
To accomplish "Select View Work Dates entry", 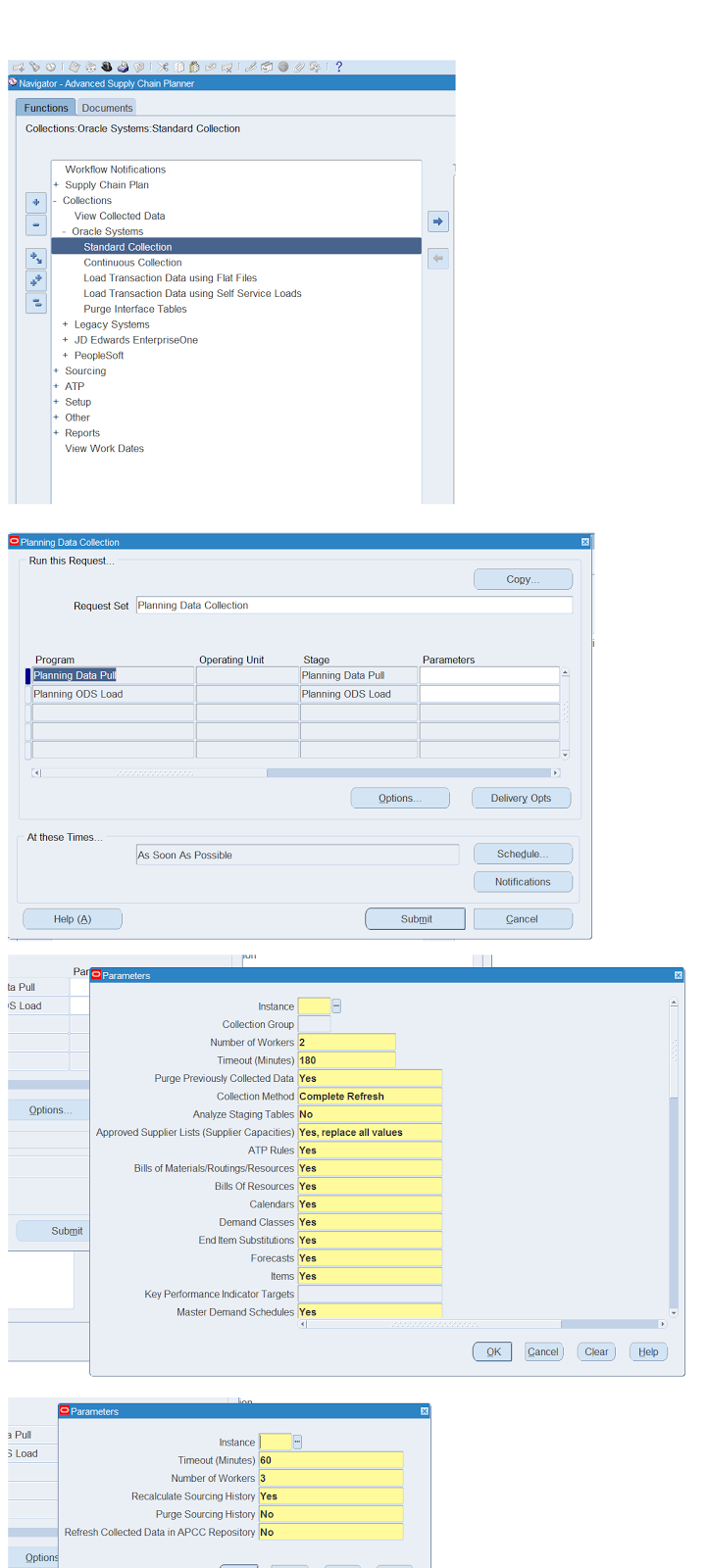I will coord(104,449).
